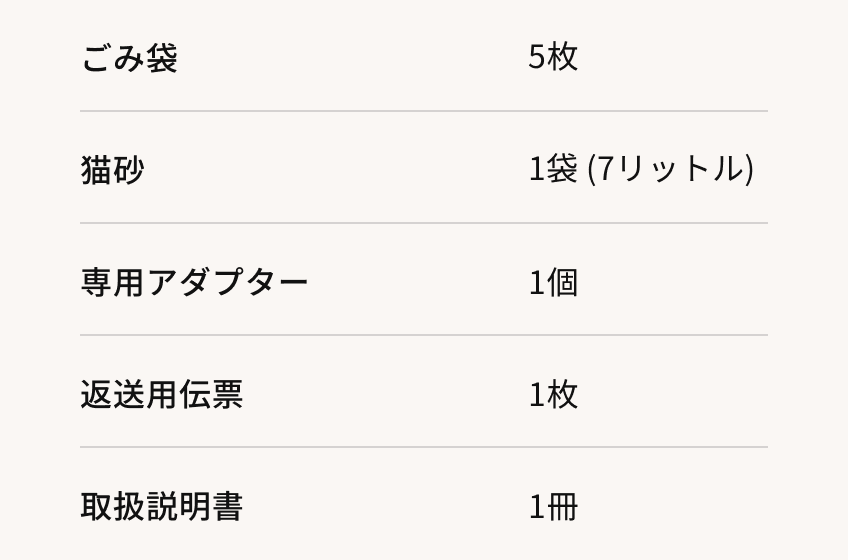Click the 取扱説明書 item label
Image resolution: width=848 pixels, height=560 pixels.
[x=161, y=506]
